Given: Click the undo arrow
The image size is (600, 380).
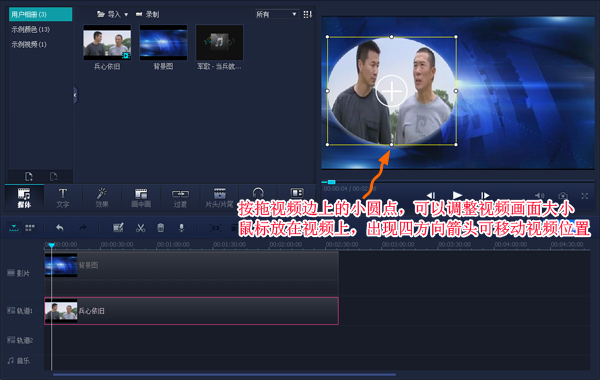Looking at the screenshot, I should 60,228.
